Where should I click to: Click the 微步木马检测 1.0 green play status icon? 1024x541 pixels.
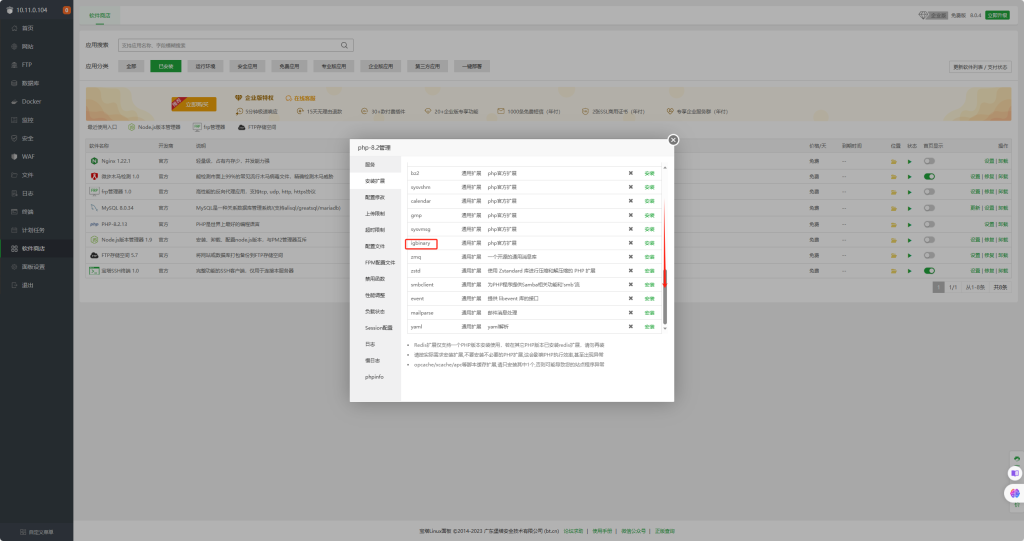click(x=910, y=177)
